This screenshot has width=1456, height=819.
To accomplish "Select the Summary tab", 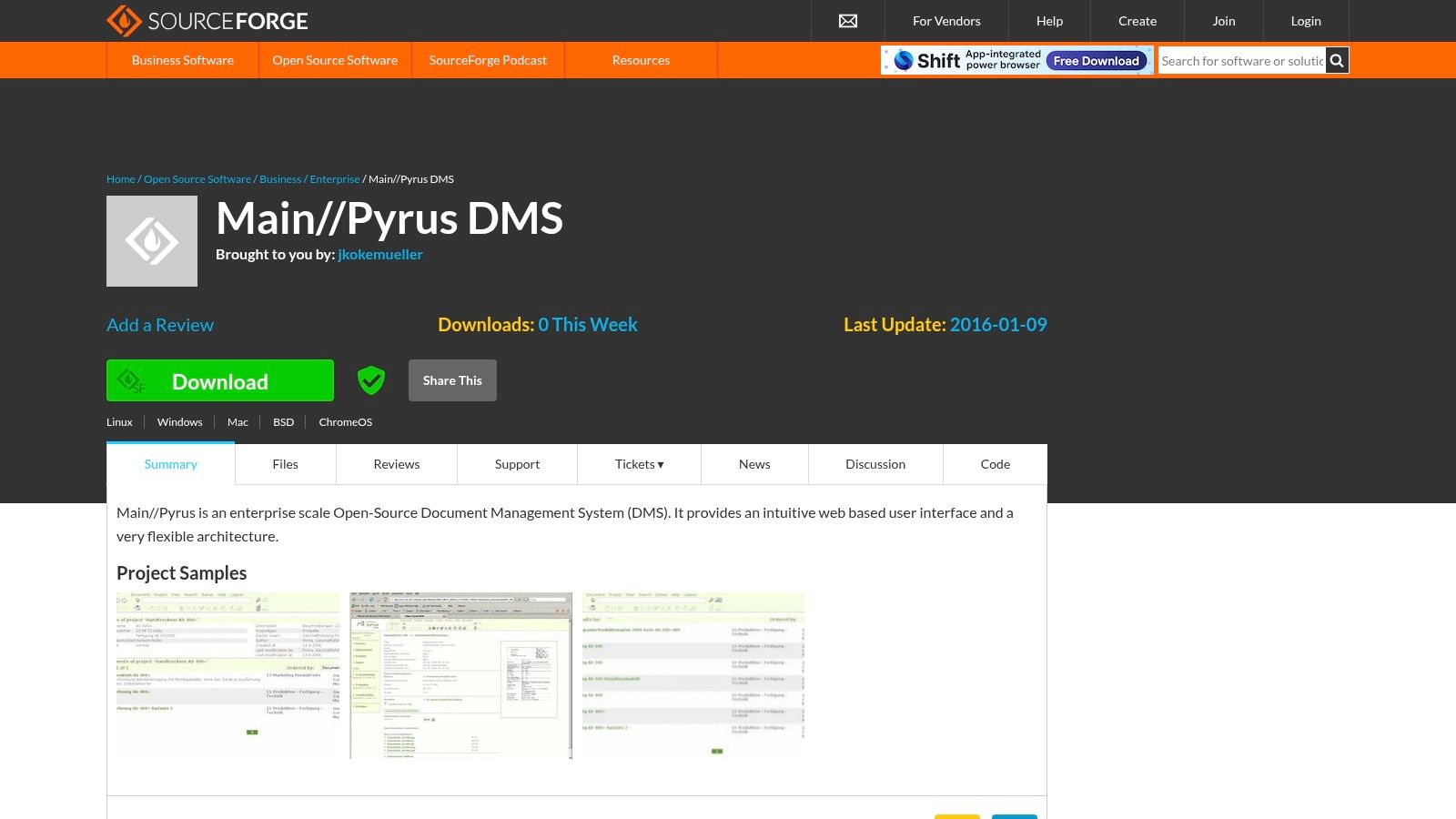I will click(x=171, y=464).
